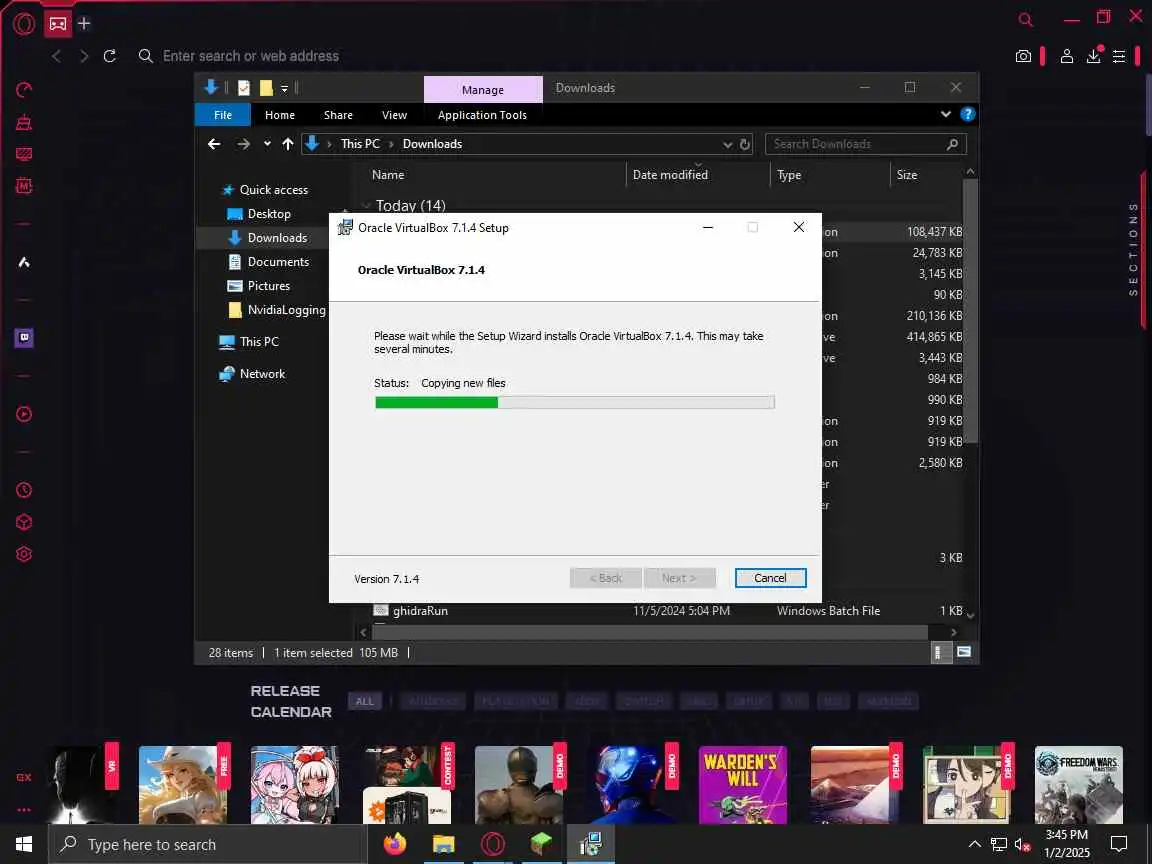
Task: Click Properties icon in quick access toolbar
Action: tap(243, 88)
